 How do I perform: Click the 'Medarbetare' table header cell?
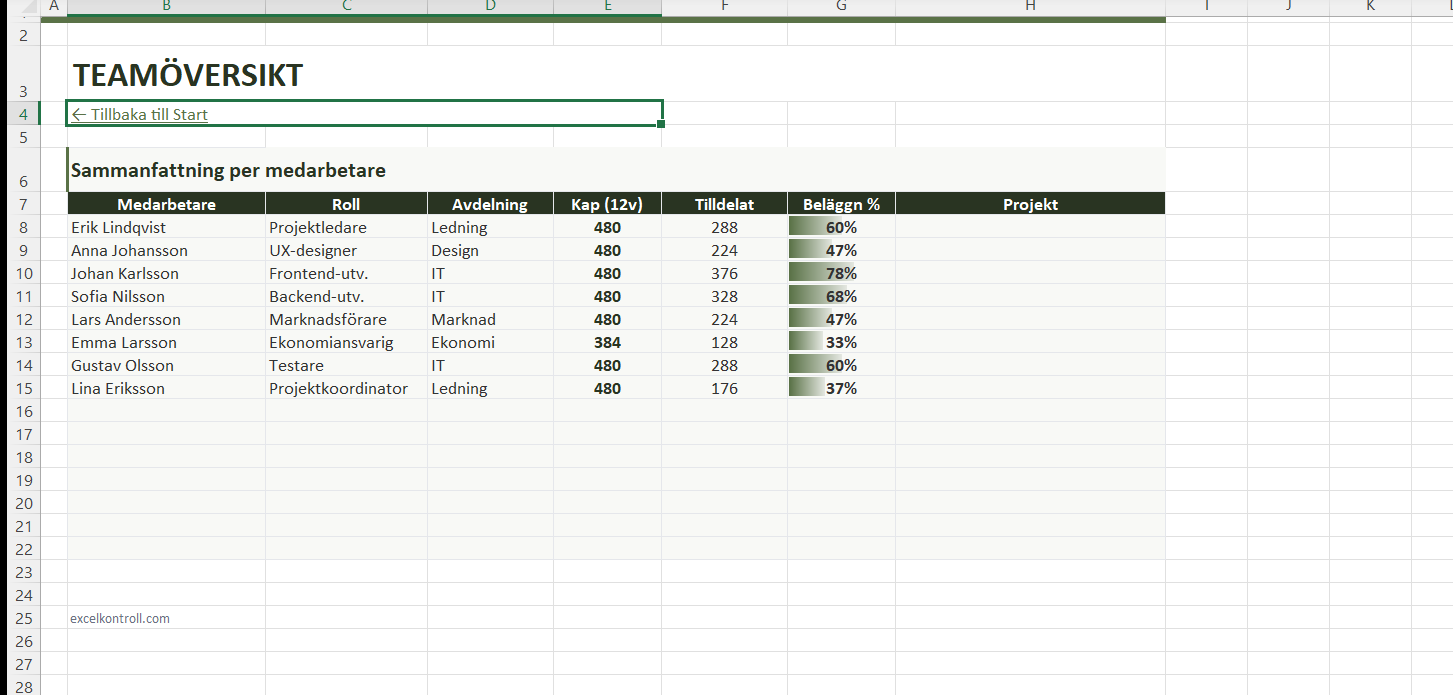tap(166, 205)
